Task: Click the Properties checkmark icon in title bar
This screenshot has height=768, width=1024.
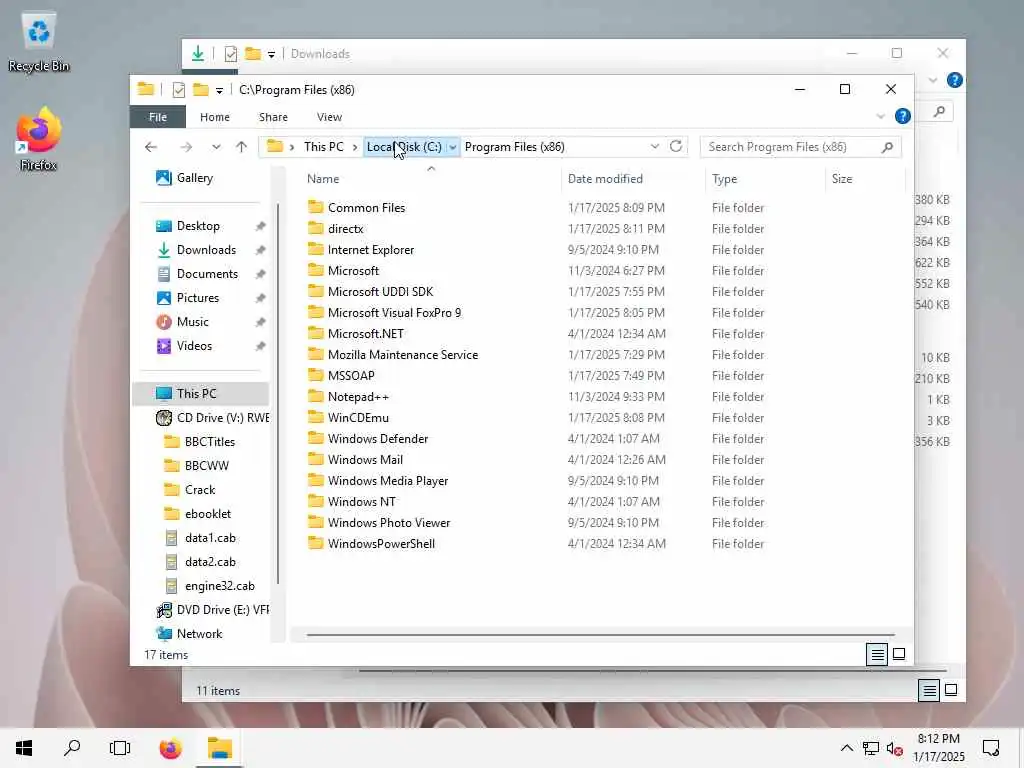Action: [x=178, y=89]
